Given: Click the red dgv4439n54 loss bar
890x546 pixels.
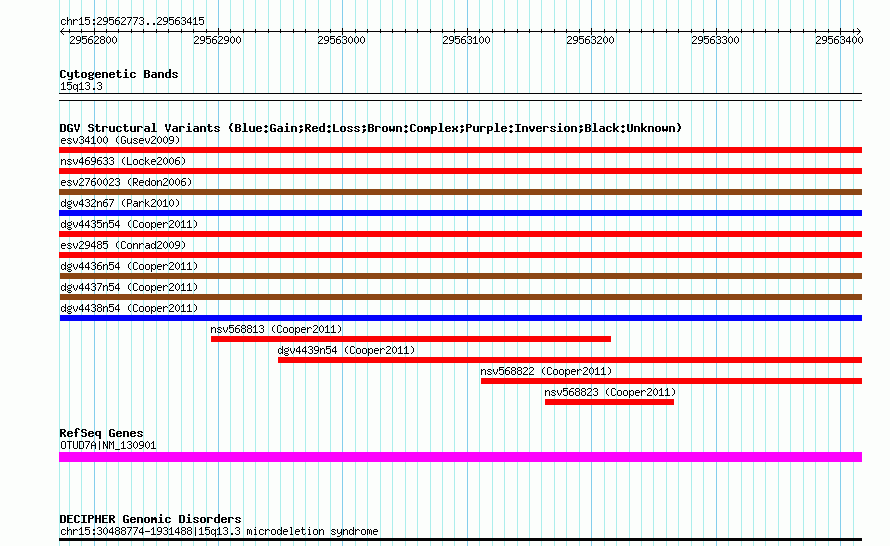Looking at the screenshot, I should tap(570, 360).
